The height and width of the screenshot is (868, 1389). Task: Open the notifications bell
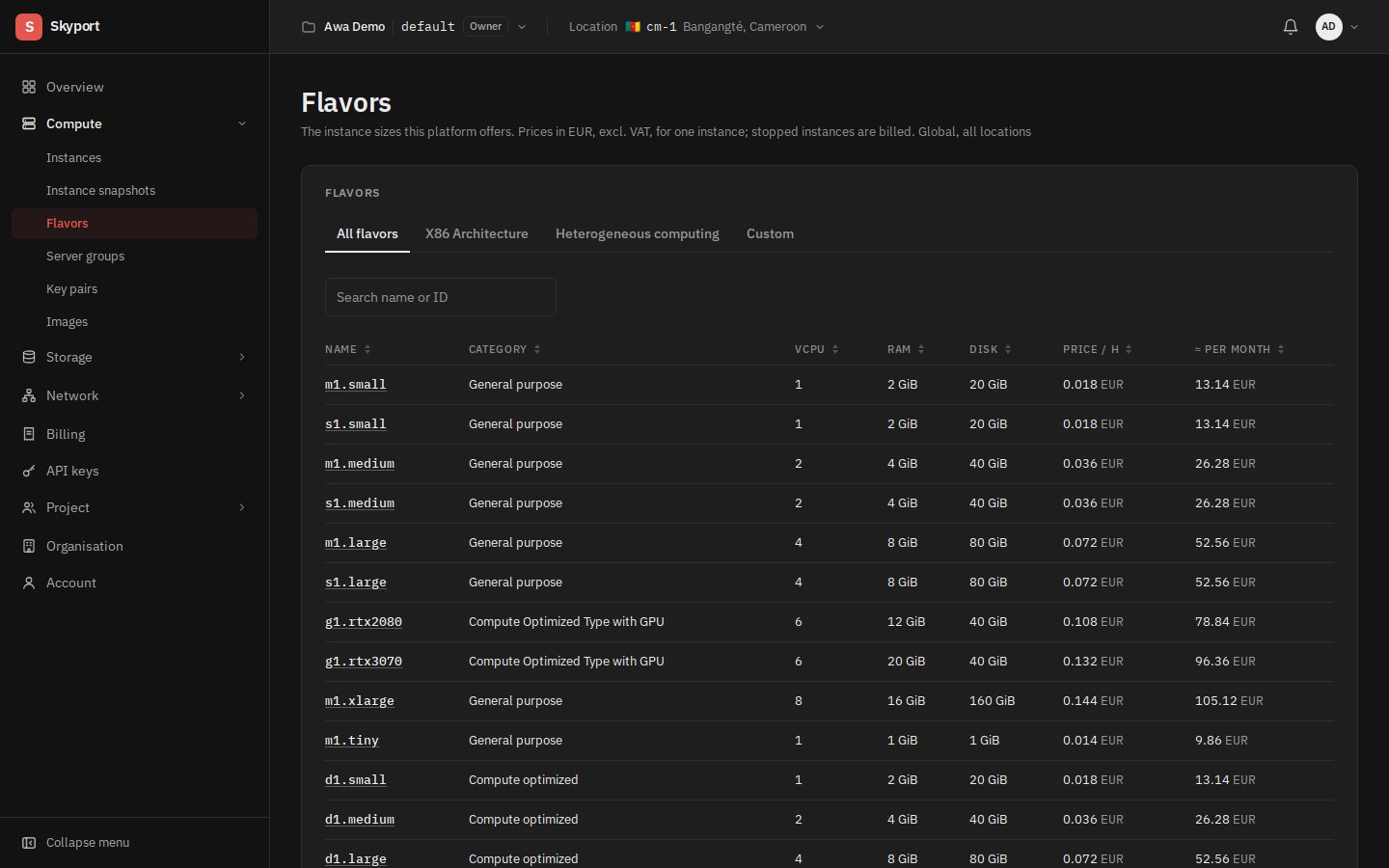[1291, 27]
